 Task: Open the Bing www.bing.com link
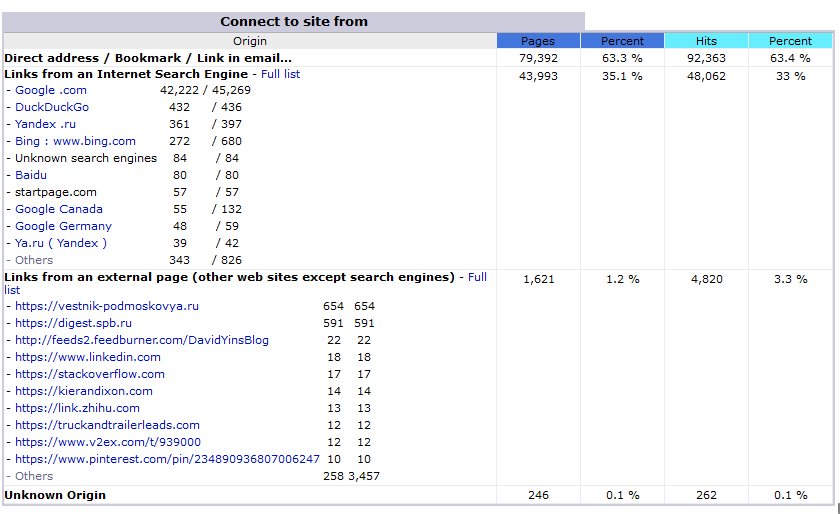point(75,141)
